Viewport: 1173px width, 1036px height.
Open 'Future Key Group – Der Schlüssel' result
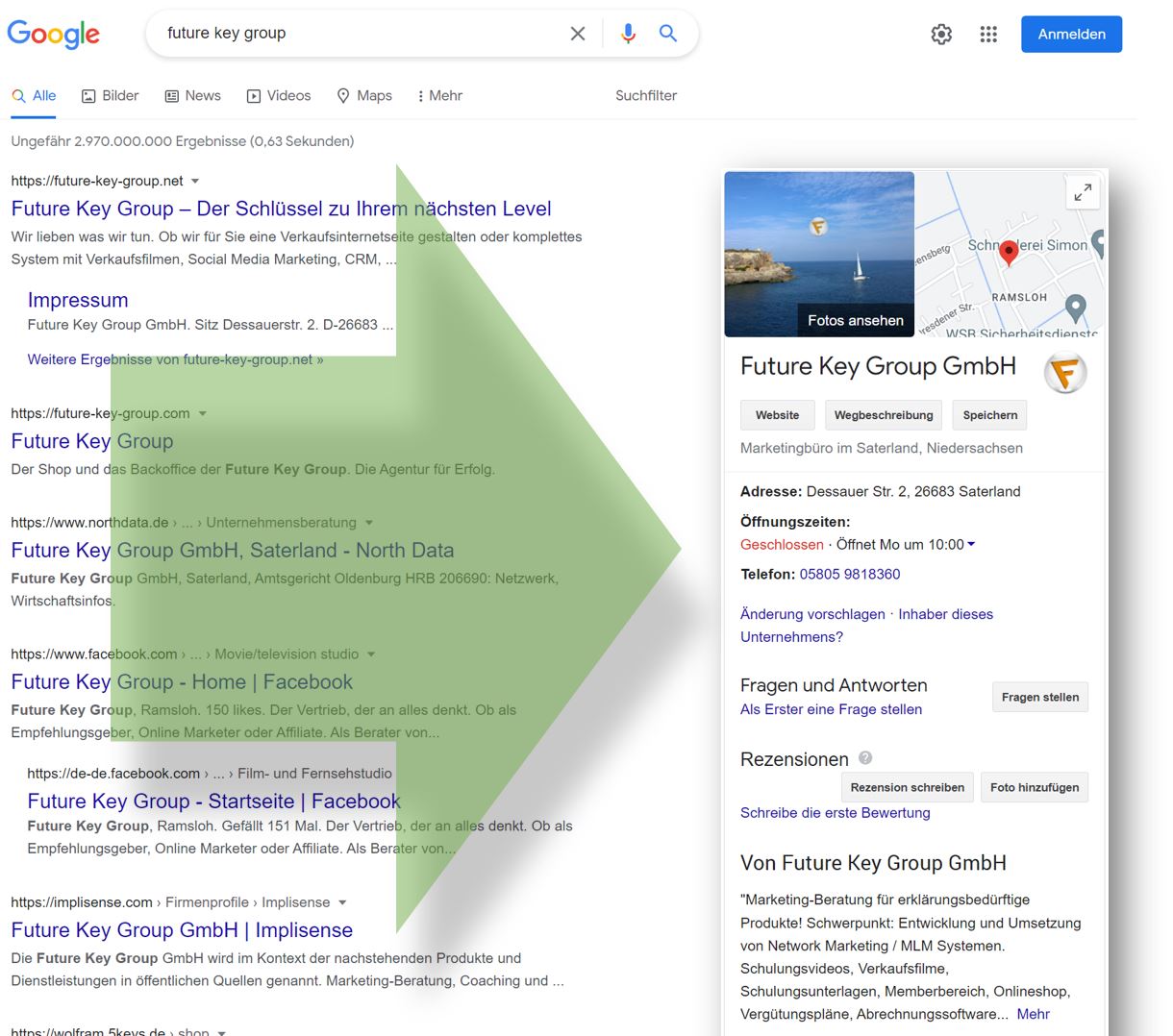tap(281, 209)
